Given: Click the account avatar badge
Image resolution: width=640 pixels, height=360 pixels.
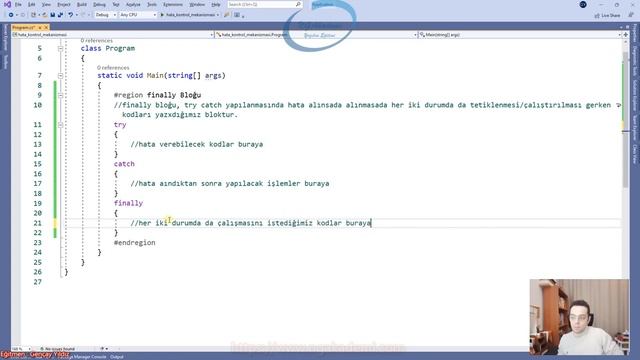Looking at the screenshot, I should point(583,4).
